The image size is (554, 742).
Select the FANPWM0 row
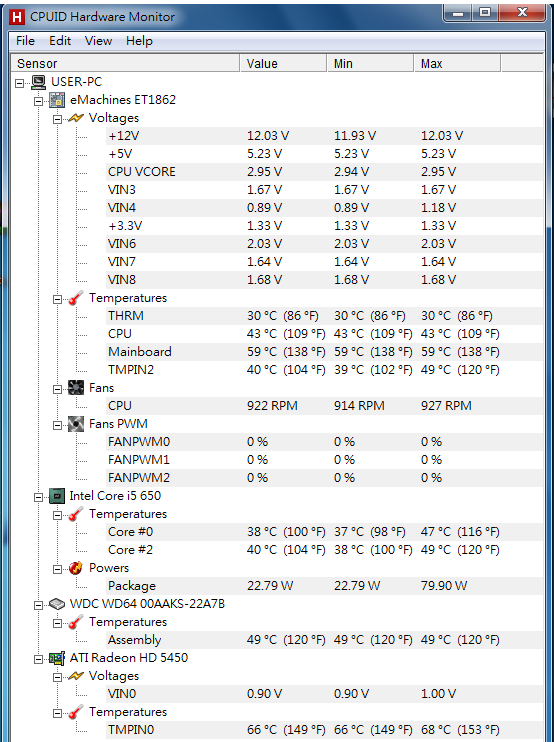coord(325,442)
